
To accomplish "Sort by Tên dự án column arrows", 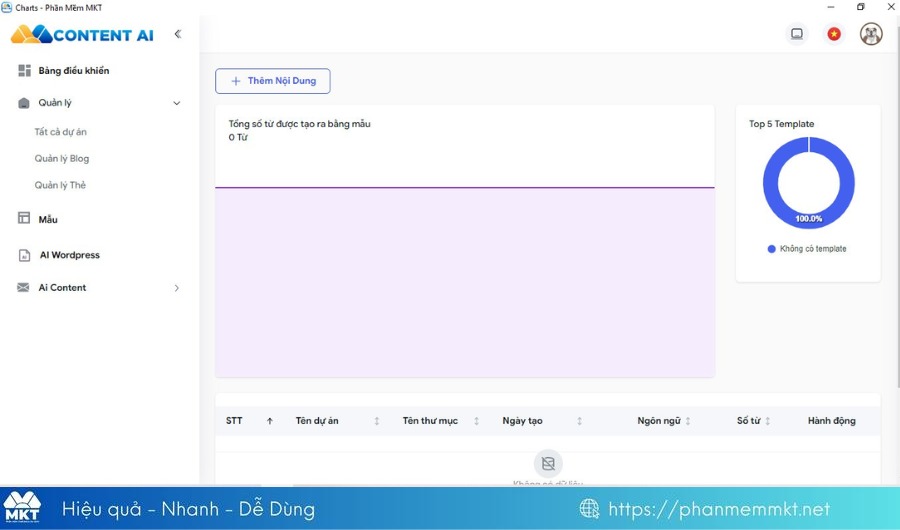I will [x=377, y=421].
